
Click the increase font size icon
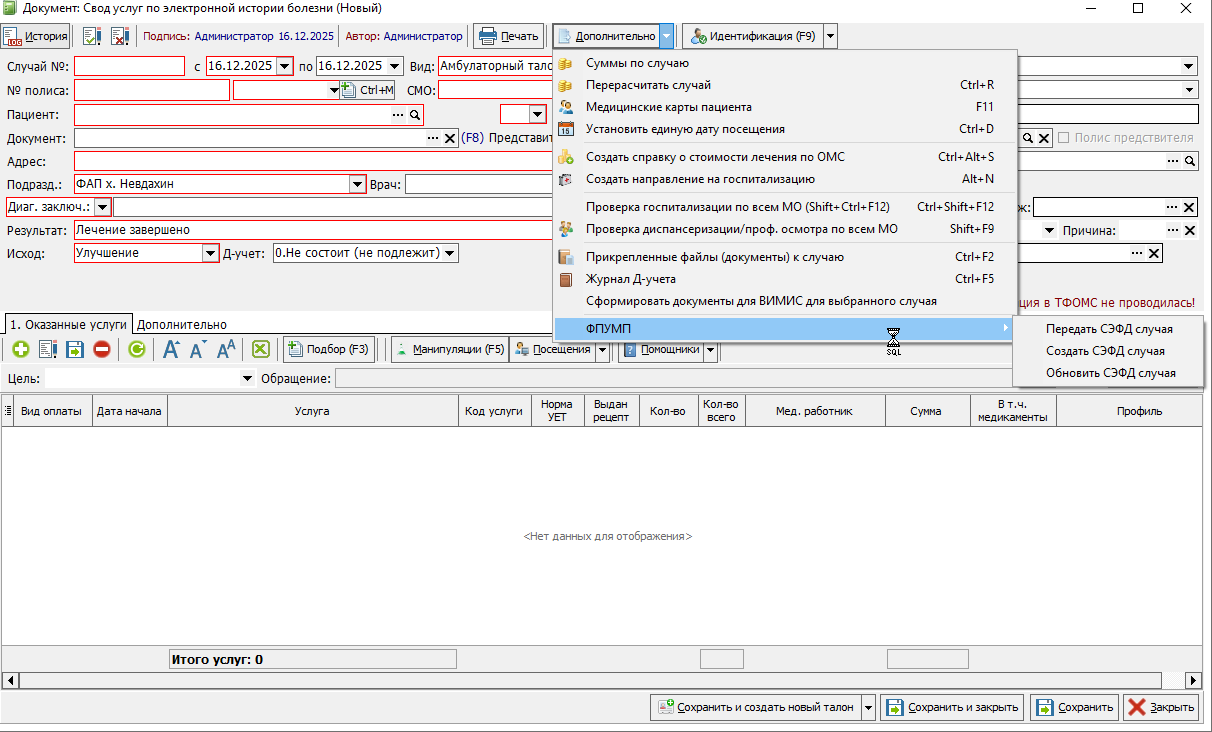pyautogui.click(x=171, y=350)
